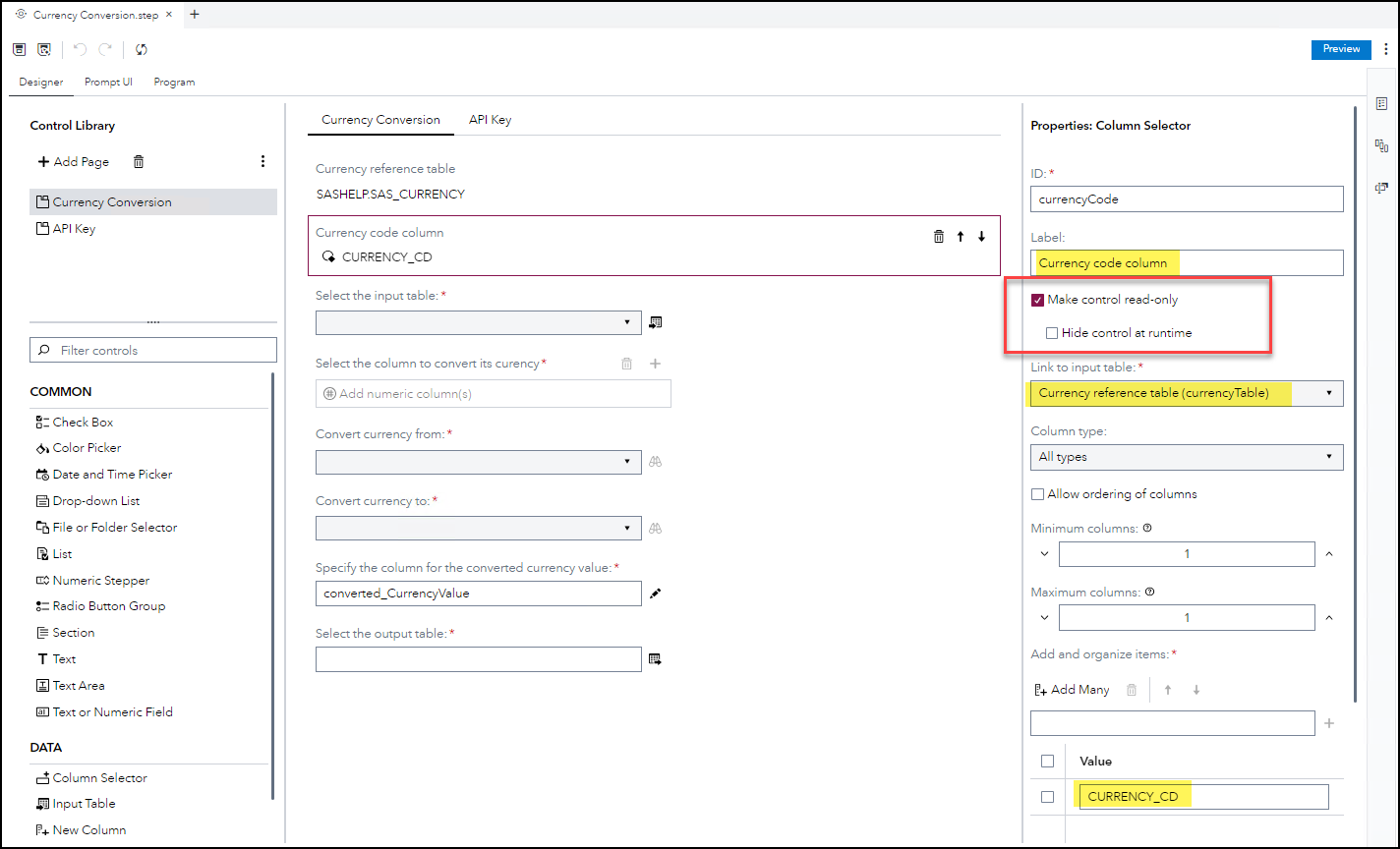This screenshot has width=1400, height=849.
Task: Click the trash icon beside Add Page
Action: click(139, 161)
